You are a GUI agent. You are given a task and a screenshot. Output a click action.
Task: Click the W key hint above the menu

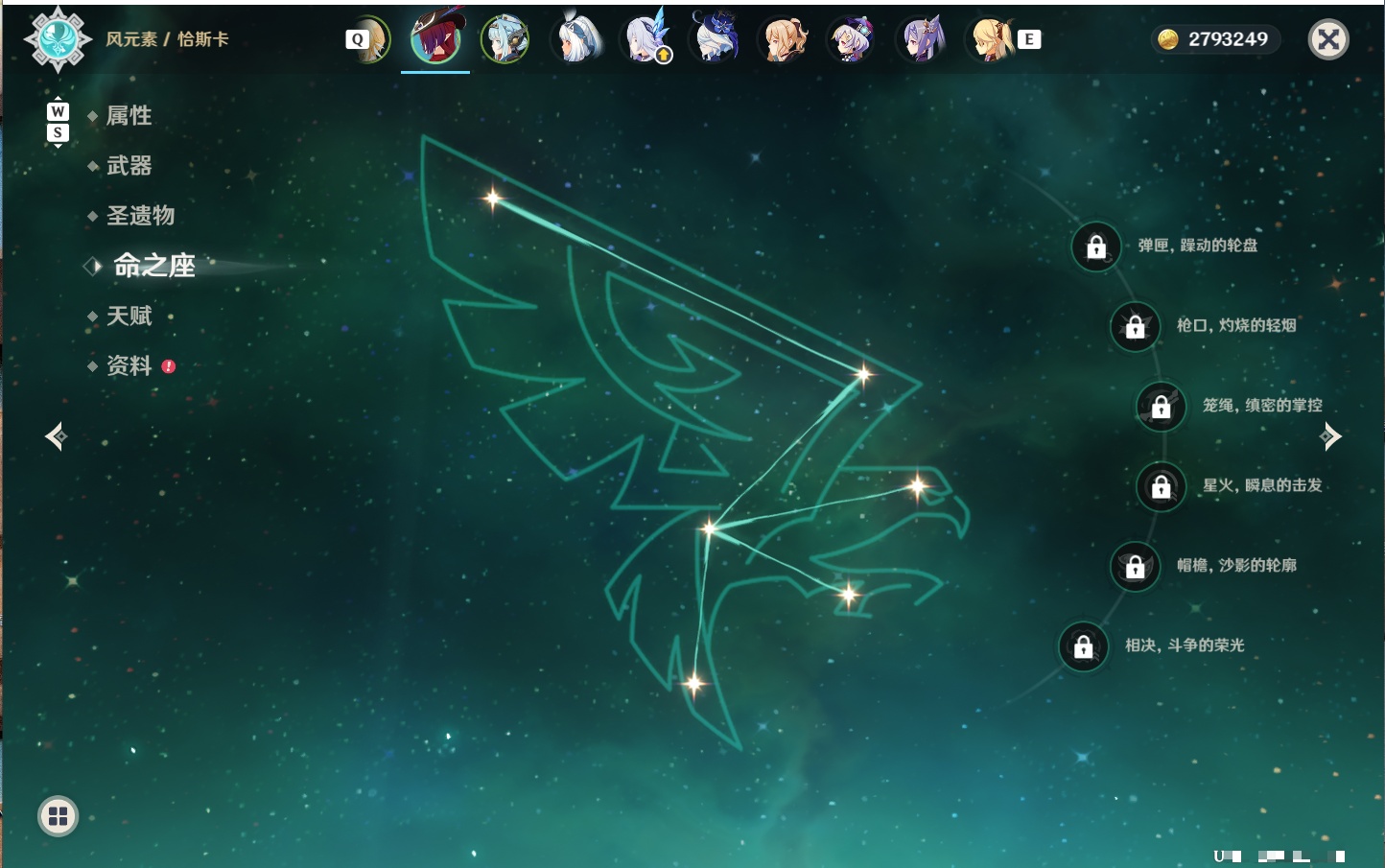58,111
